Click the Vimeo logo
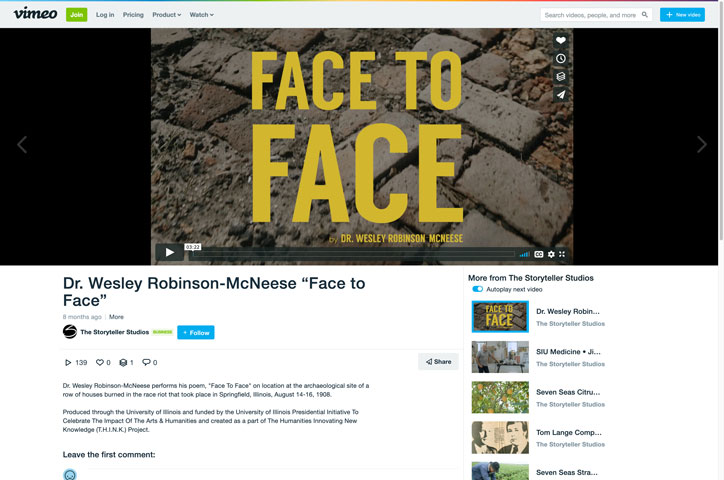Screen dimensions: 724x480 36,14
